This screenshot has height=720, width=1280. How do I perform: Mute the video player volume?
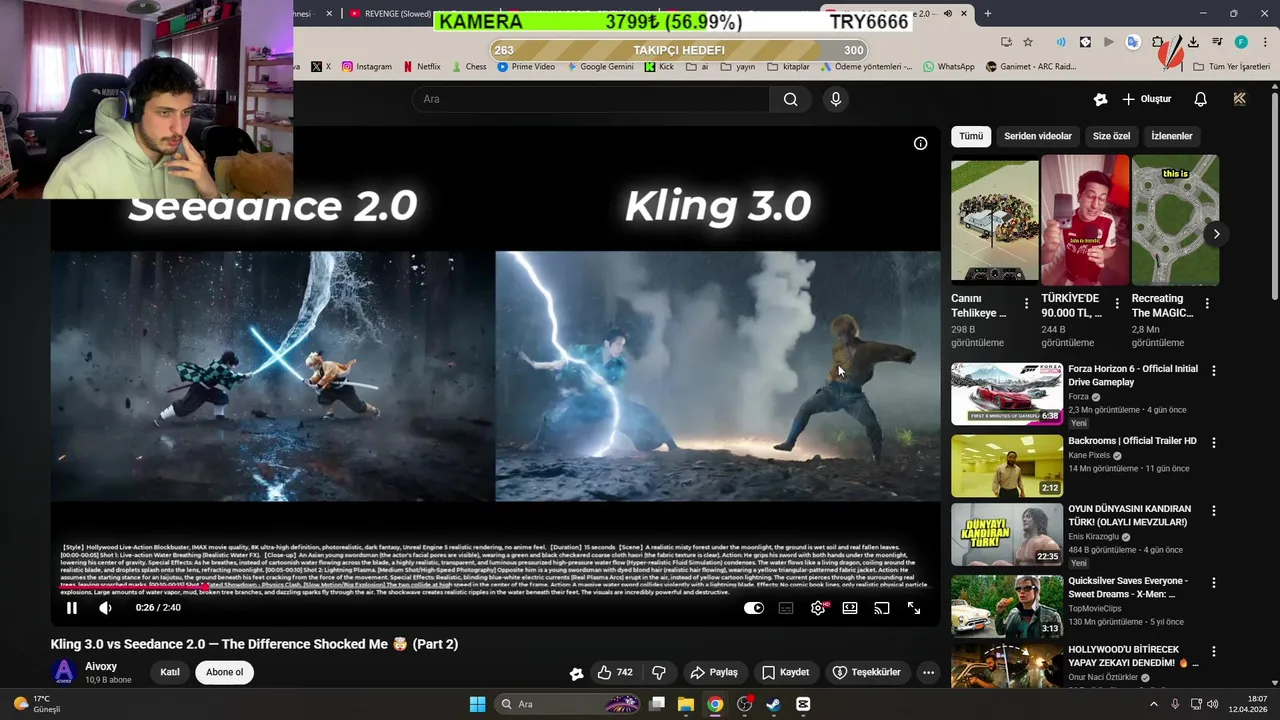coord(105,608)
